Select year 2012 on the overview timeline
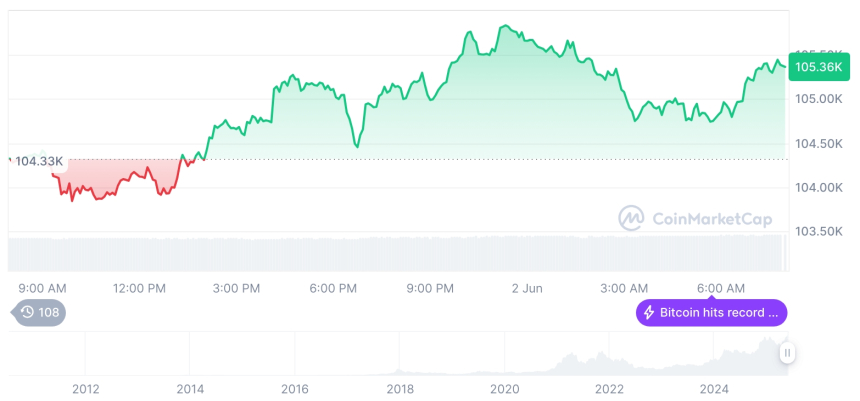The width and height of the screenshot is (860, 401). click(x=85, y=388)
